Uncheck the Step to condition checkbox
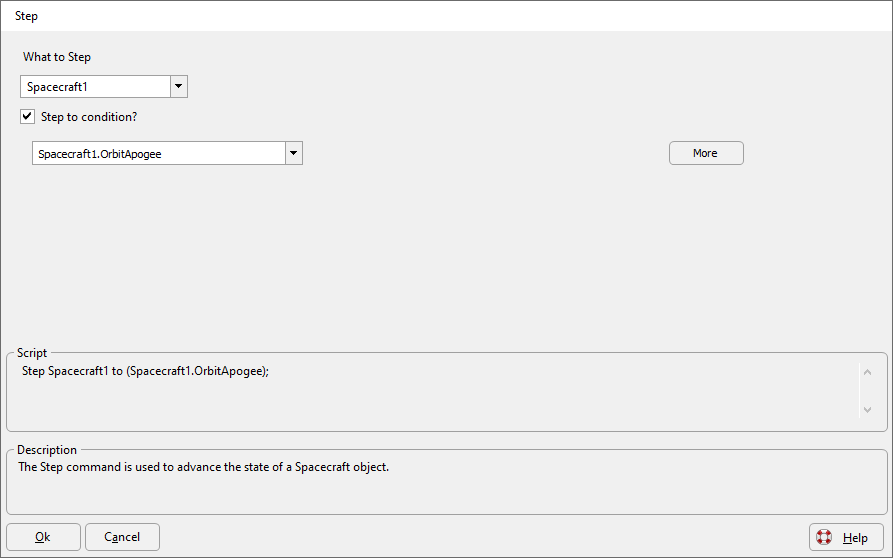Viewport: 893px width, 558px height. point(27,117)
